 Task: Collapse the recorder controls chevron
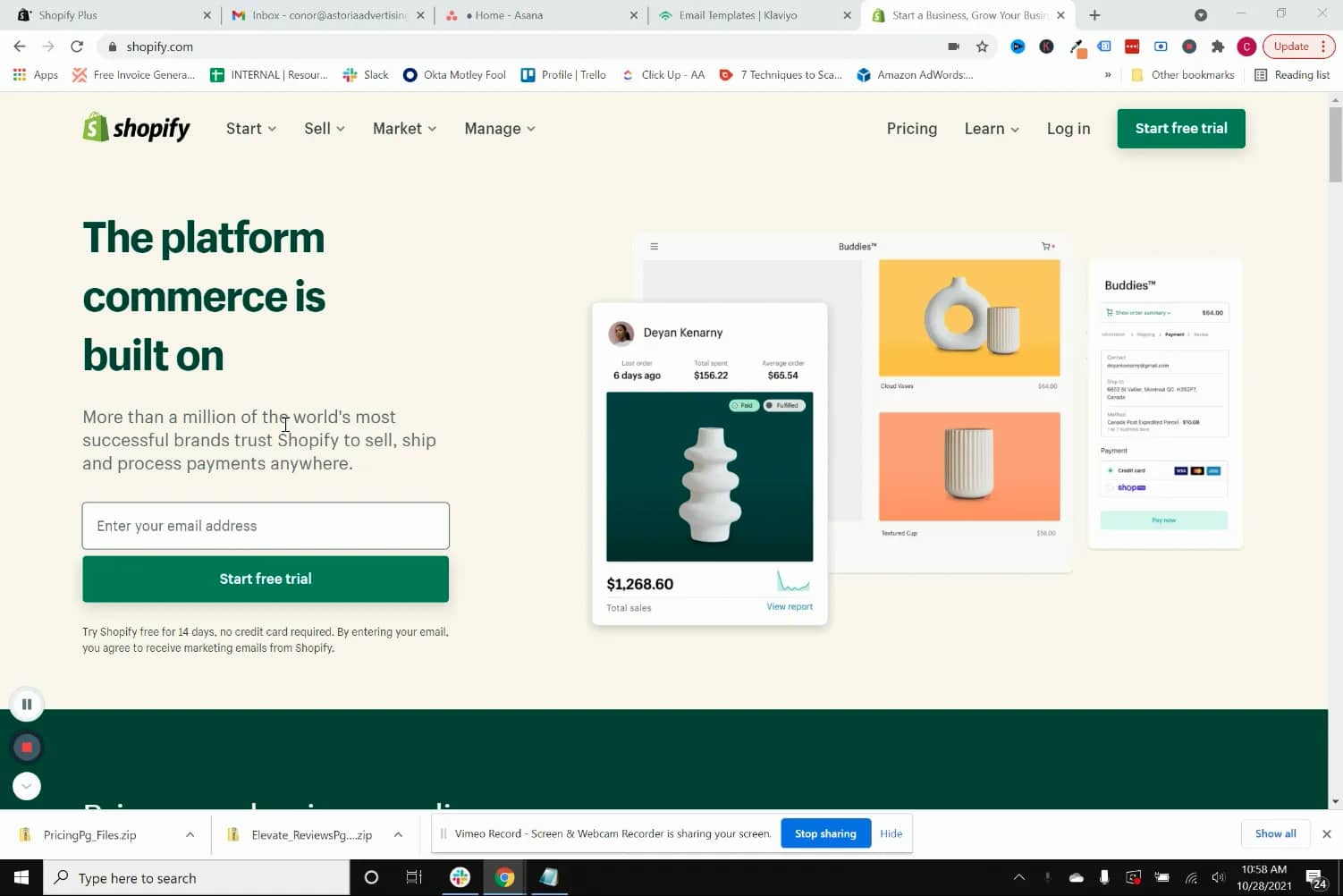coord(27,786)
